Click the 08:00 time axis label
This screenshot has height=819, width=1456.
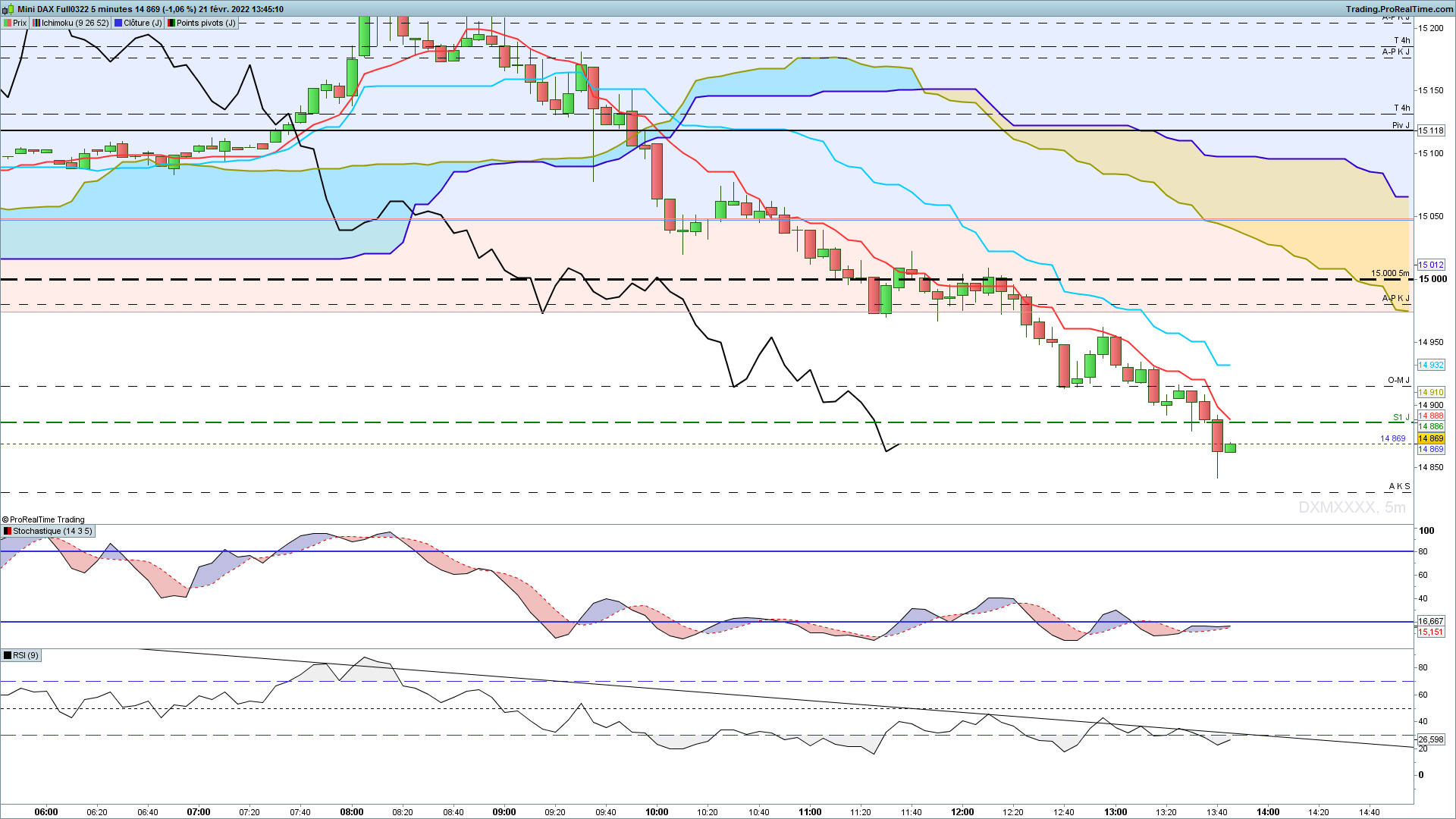click(x=352, y=811)
